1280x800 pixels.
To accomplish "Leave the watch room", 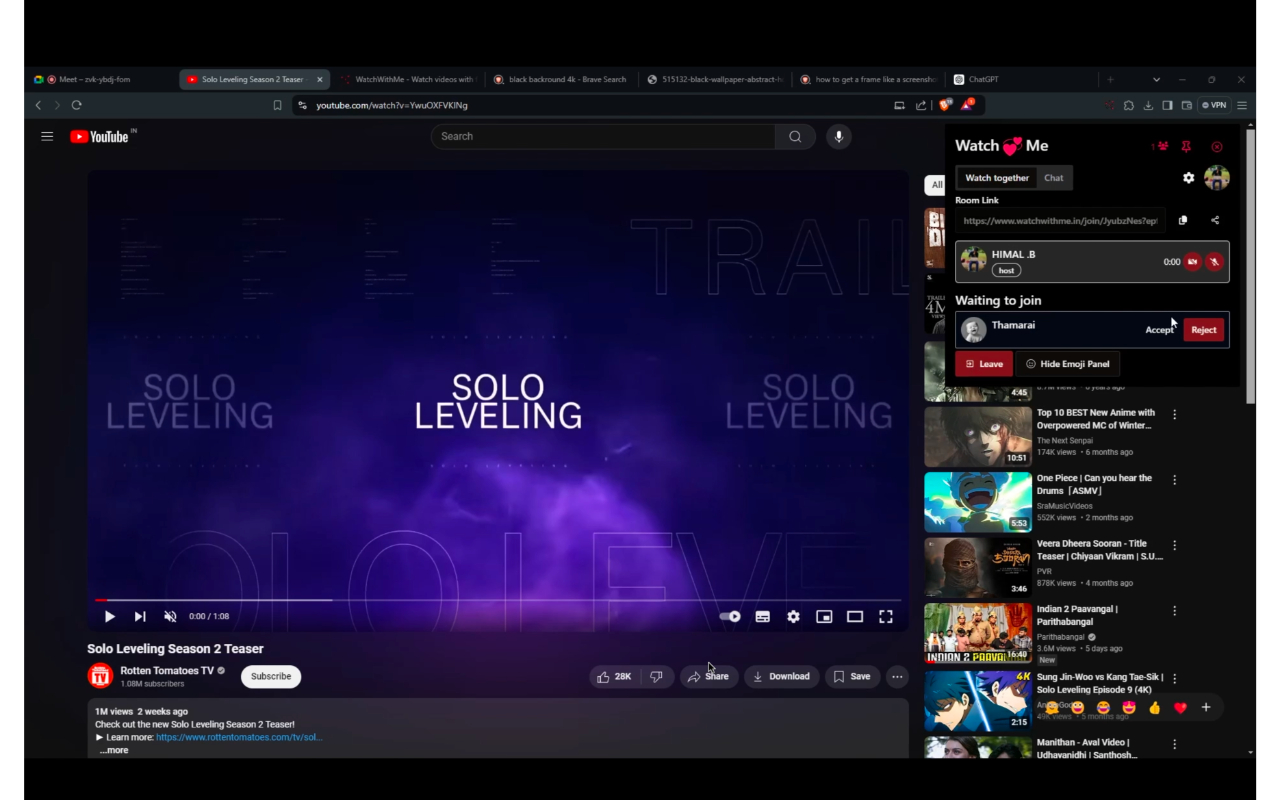I will pyautogui.click(x=984, y=364).
